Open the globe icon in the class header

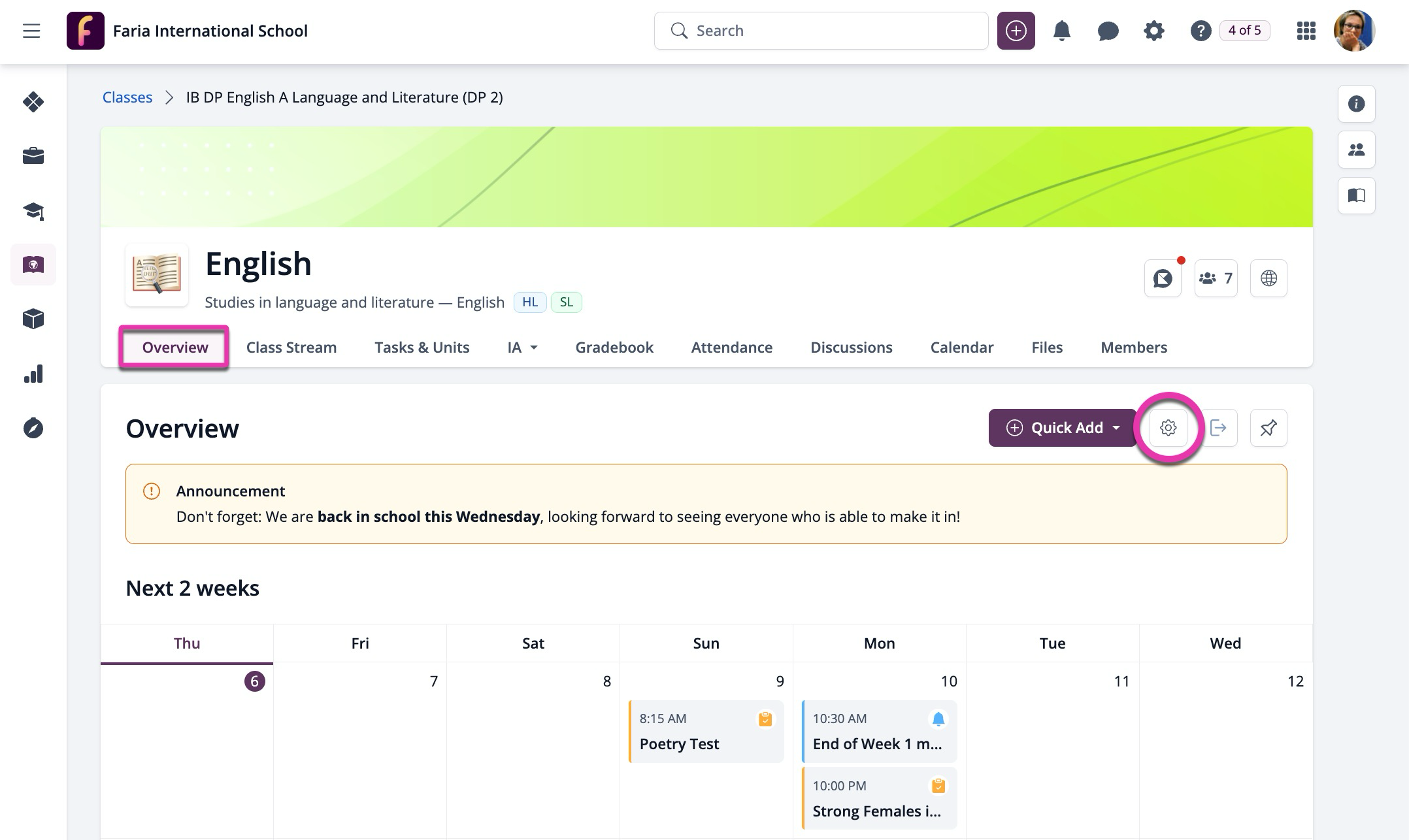pyautogui.click(x=1268, y=278)
